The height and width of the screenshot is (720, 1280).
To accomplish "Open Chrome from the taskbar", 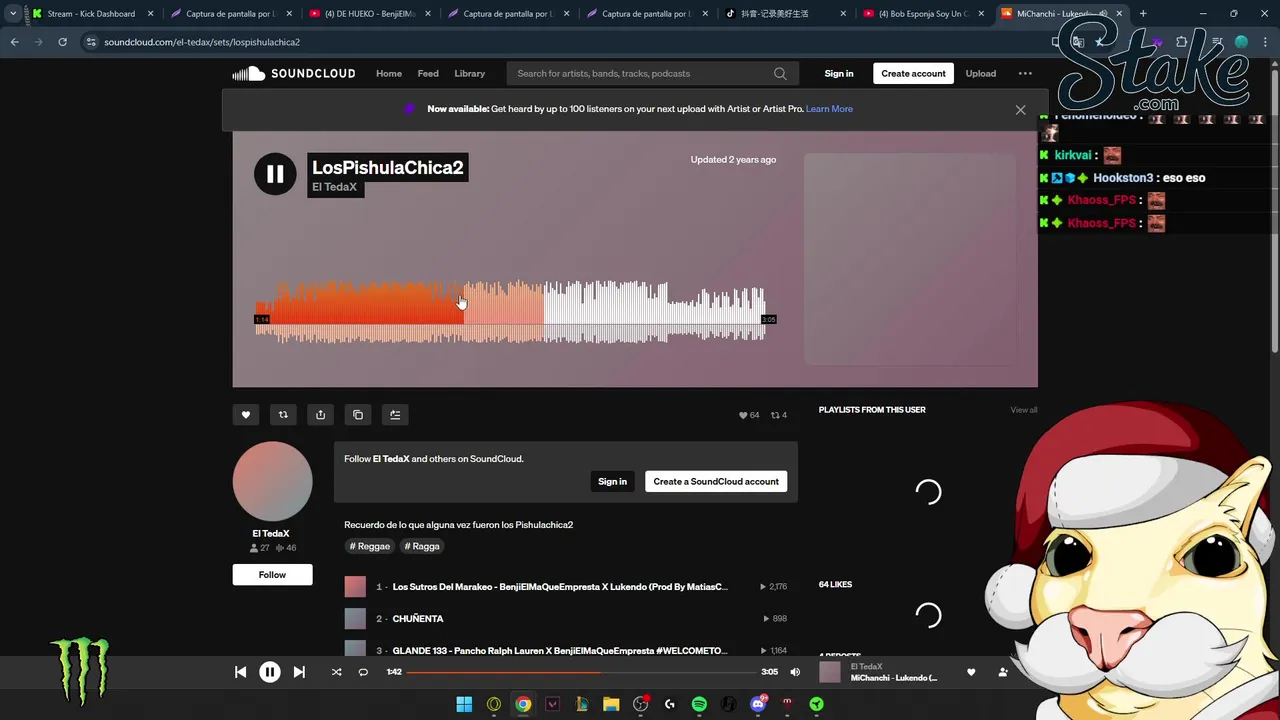I will 523,704.
